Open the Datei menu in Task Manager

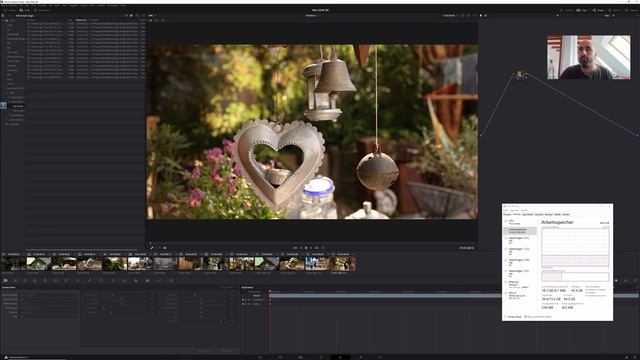coord(506,210)
